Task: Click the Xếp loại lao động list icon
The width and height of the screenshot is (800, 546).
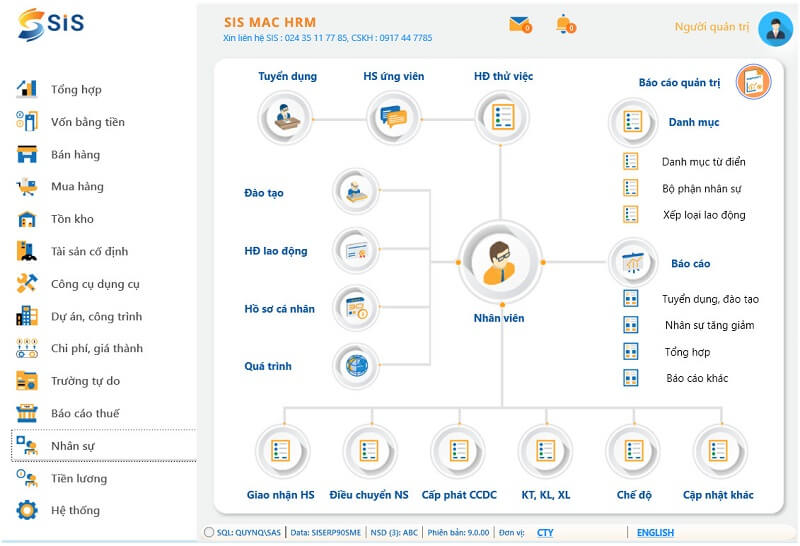Action: click(631, 214)
